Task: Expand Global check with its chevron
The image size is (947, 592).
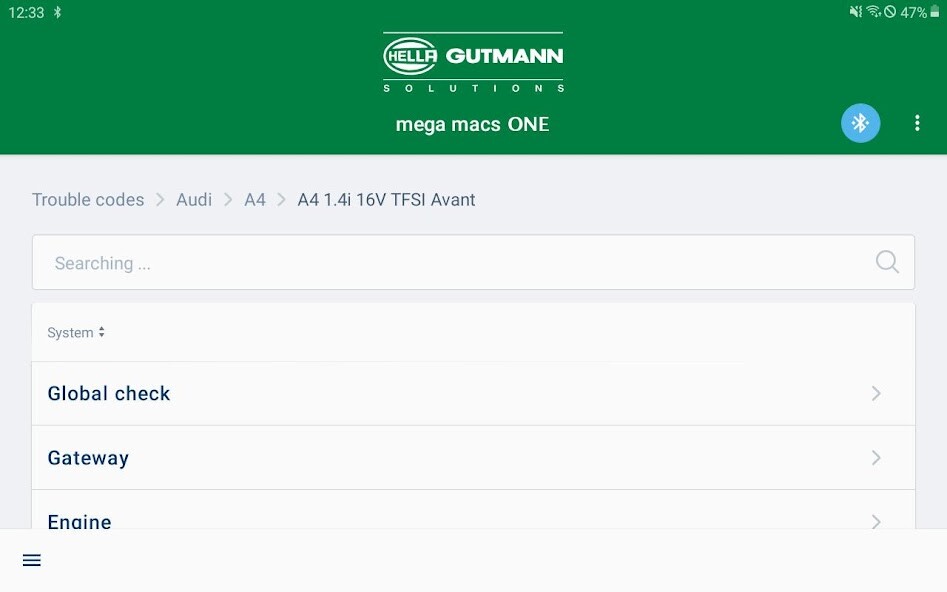Action: pyautogui.click(x=876, y=393)
